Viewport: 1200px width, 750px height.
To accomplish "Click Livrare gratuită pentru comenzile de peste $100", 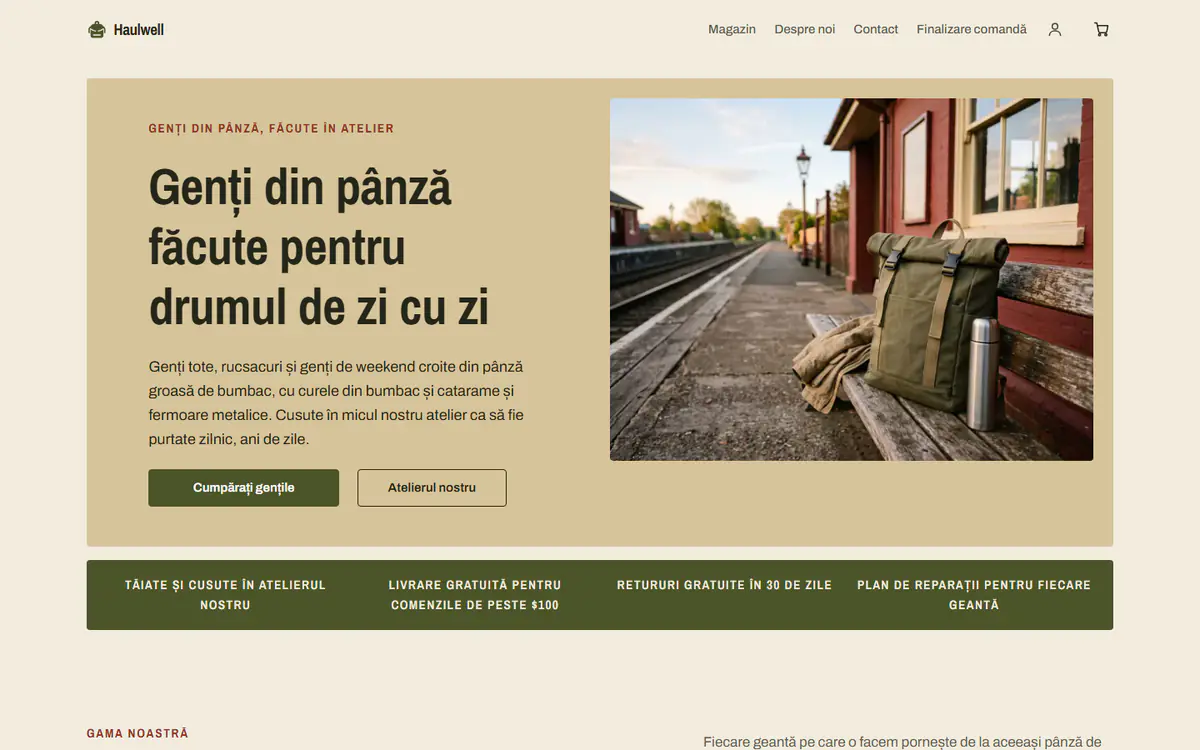I will [x=475, y=595].
